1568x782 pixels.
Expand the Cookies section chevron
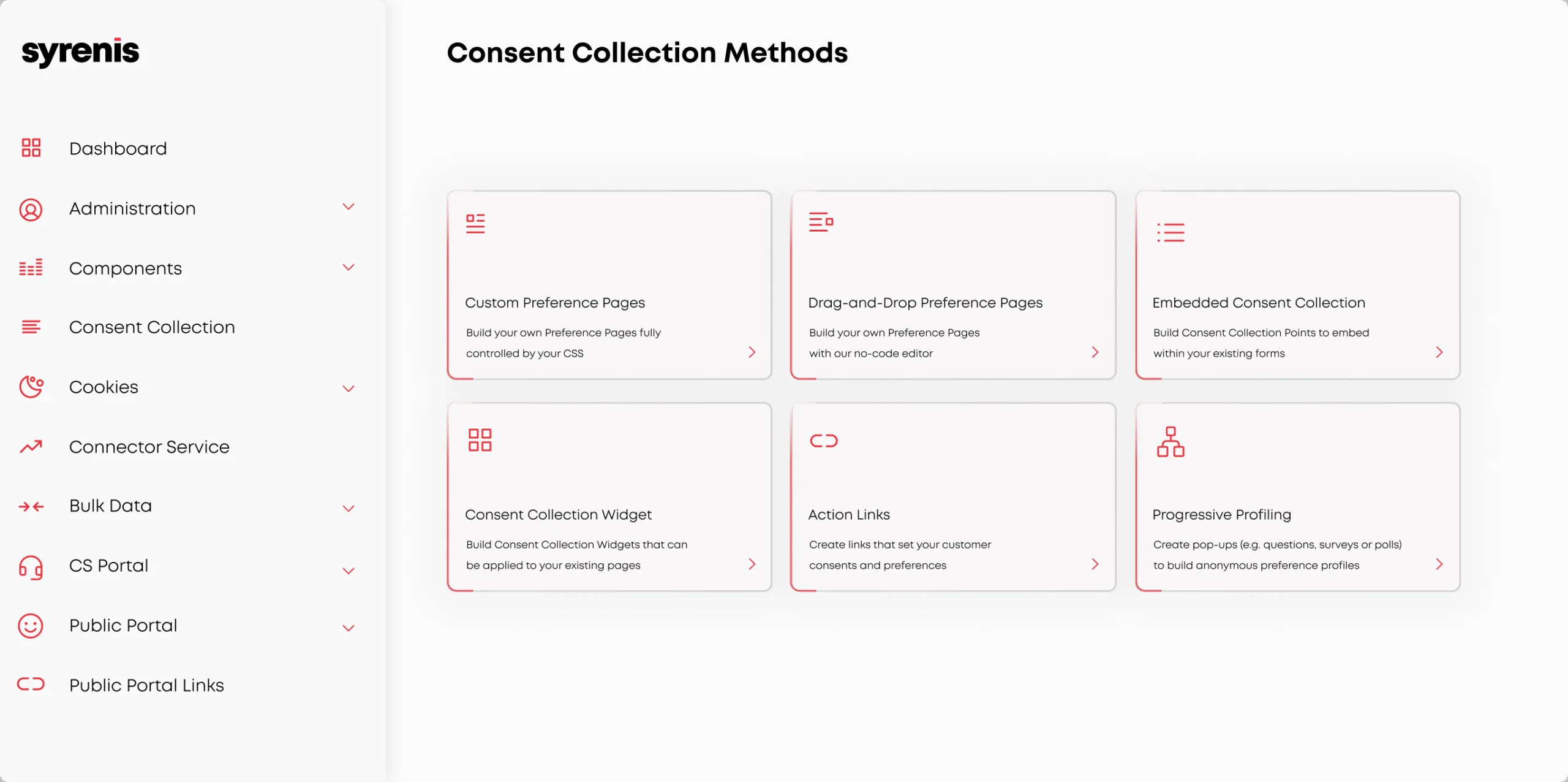(349, 389)
